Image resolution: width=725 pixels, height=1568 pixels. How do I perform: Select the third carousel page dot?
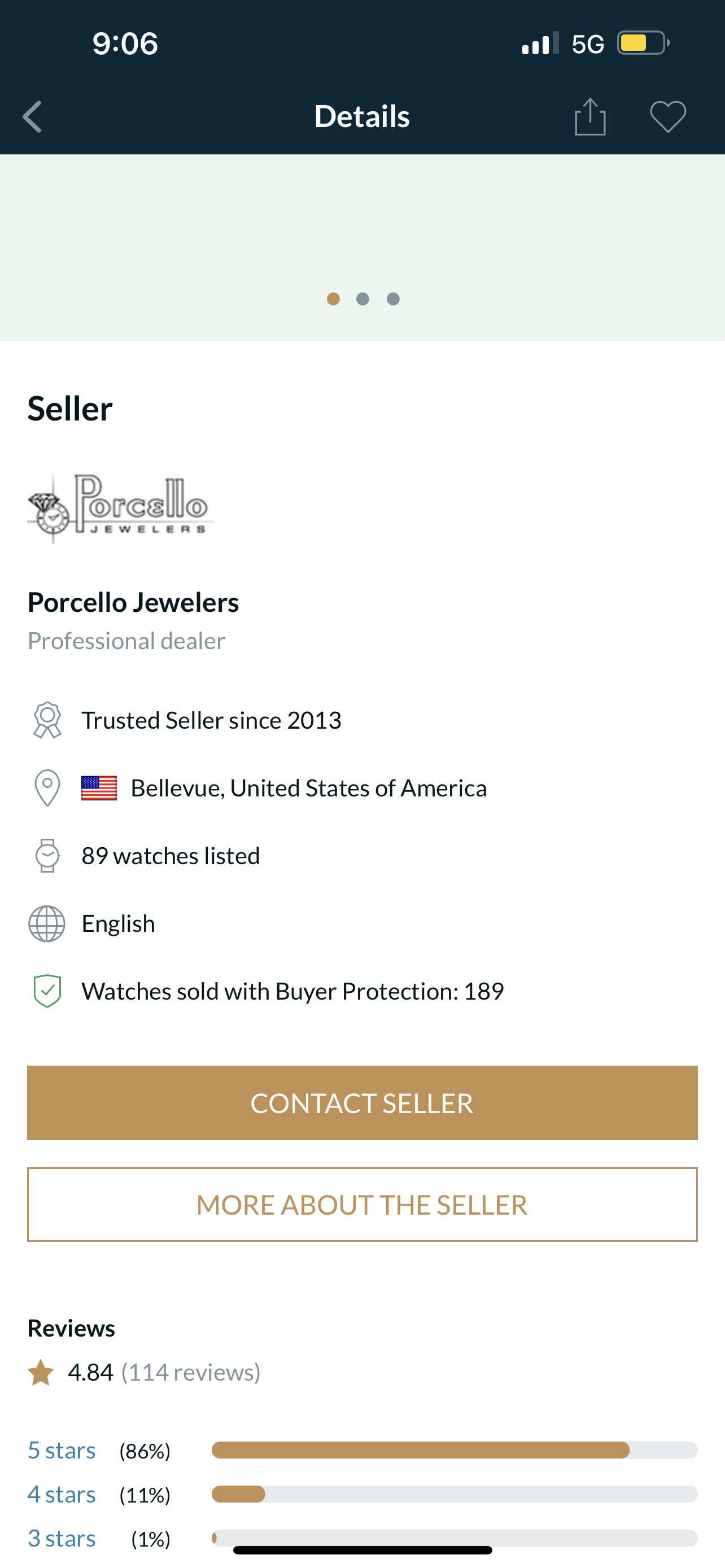(393, 299)
